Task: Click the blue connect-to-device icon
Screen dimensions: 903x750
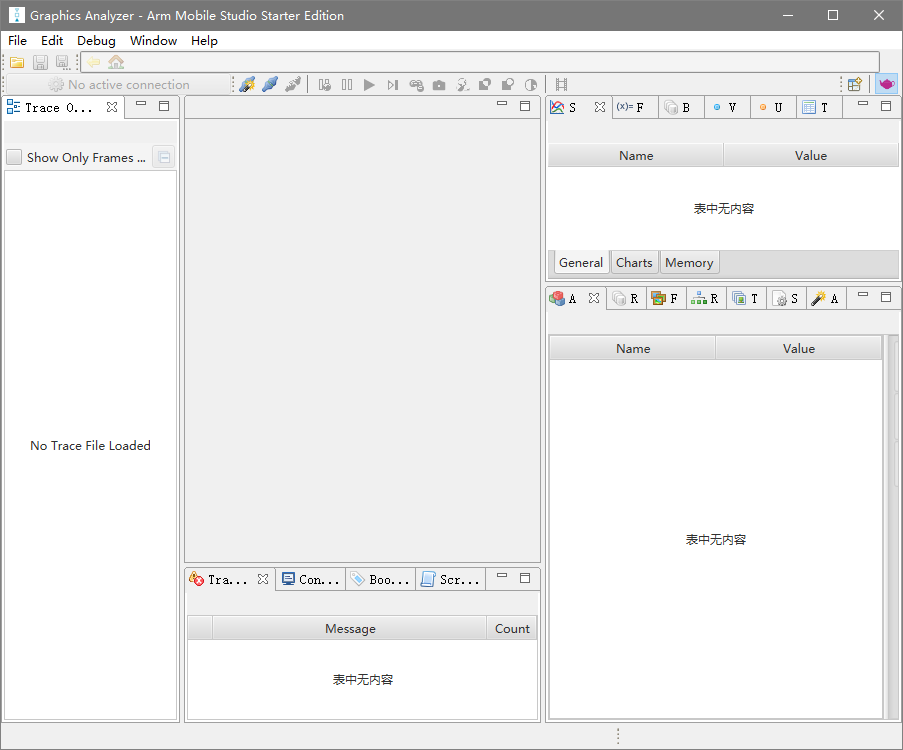Action: [x=270, y=85]
